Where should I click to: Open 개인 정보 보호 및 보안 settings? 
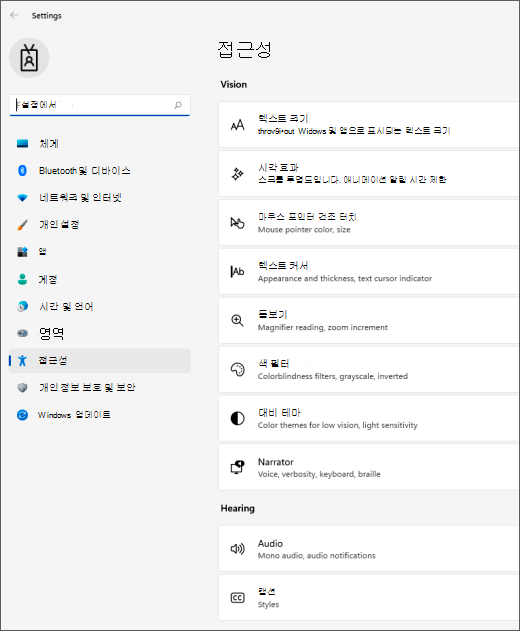point(99,388)
